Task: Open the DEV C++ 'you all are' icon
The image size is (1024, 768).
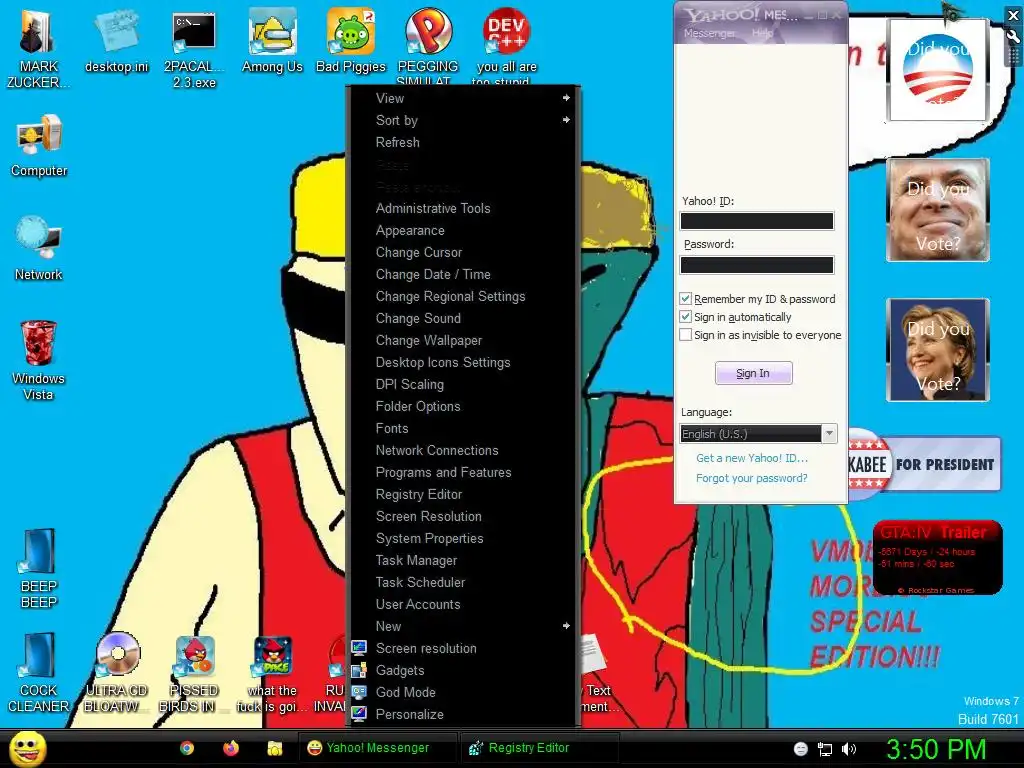Action: [506, 46]
